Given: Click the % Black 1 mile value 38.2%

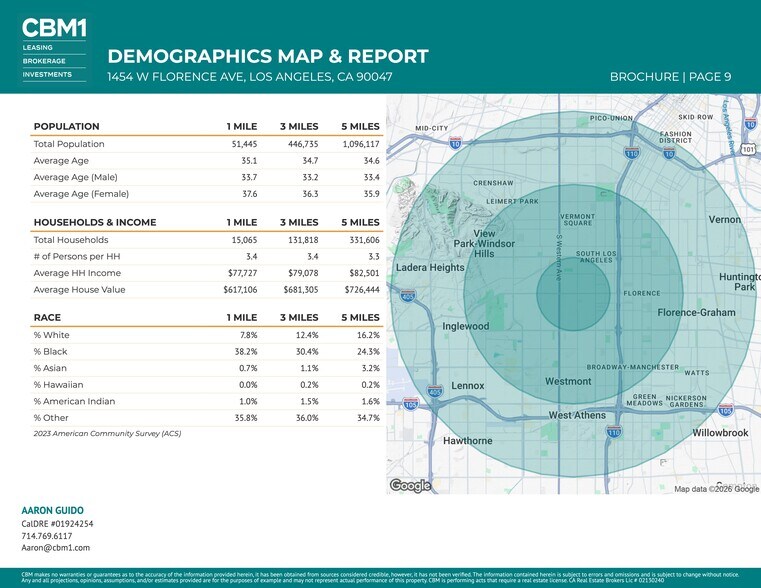Looking at the screenshot, I should (246, 352).
